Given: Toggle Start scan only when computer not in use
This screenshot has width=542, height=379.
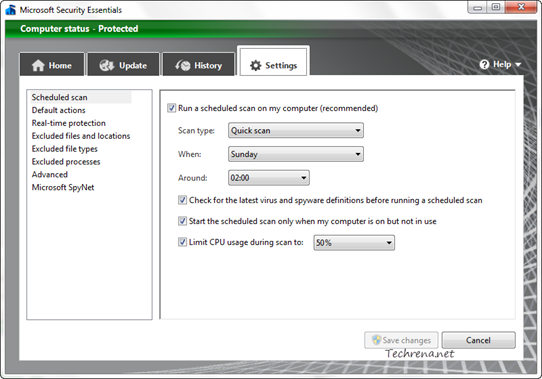Looking at the screenshot, I should click(182, 221).
